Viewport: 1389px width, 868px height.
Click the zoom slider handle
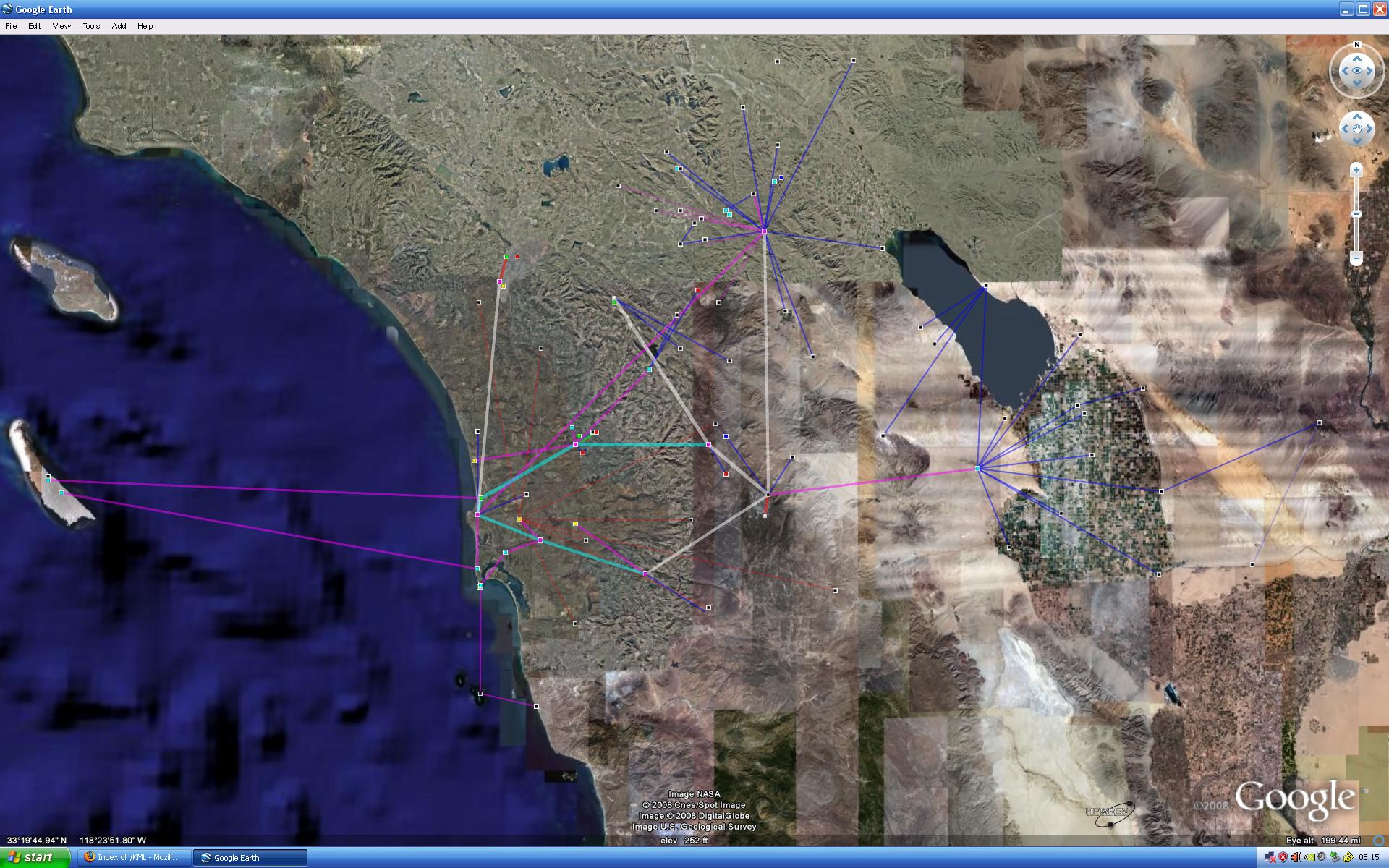point(1356,214)
